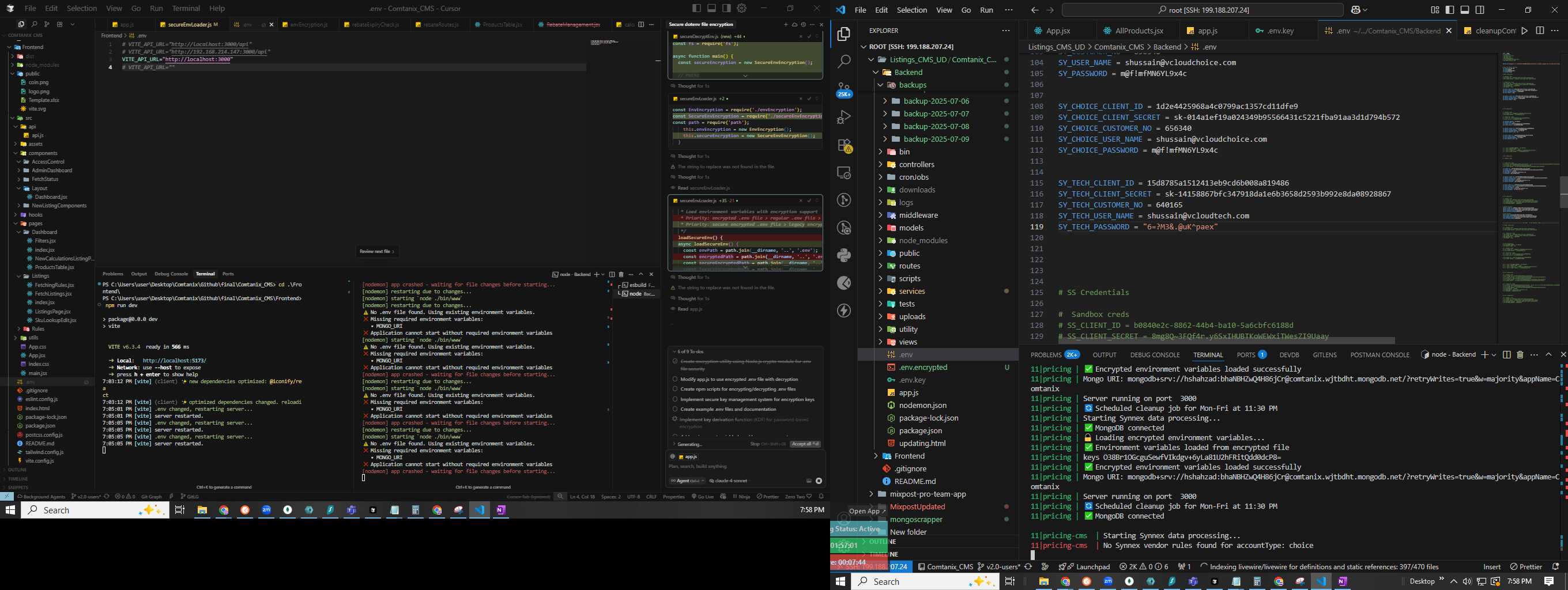1568x590 pixels.
Task: Open Explorer more actions ellipsis in VS Code
Action: (1005, 31)
